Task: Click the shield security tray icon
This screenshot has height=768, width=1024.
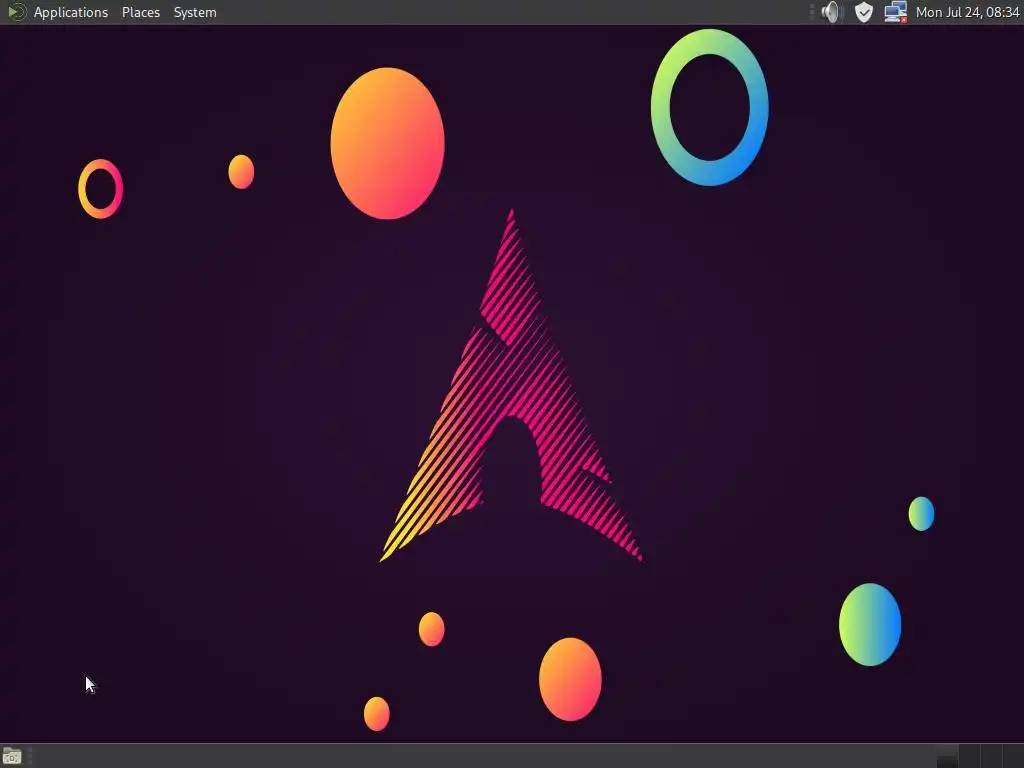Action: (x=863, y=12)
